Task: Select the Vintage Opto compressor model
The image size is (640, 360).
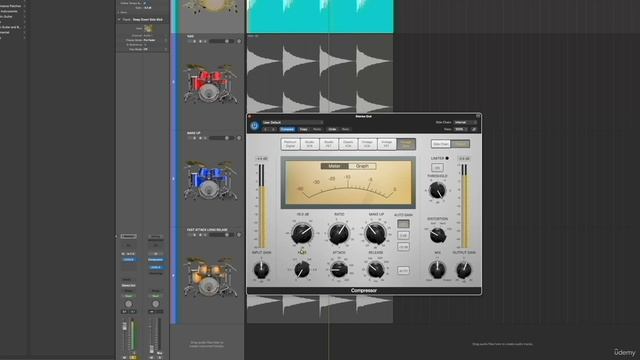Action: pos(406,144)
